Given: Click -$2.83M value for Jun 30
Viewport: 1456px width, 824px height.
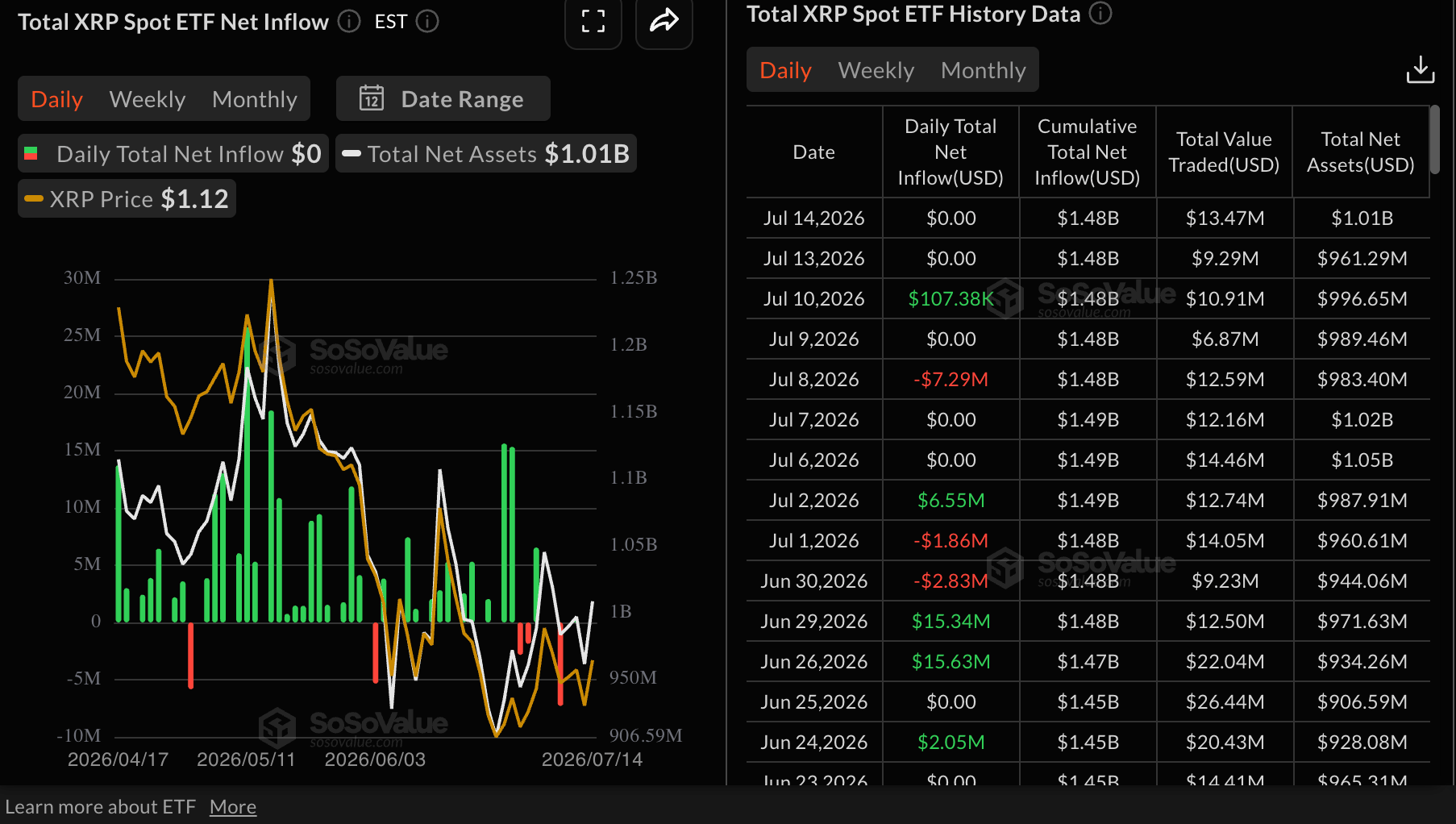Looking at the screenshot, I should tap(951, 581).
